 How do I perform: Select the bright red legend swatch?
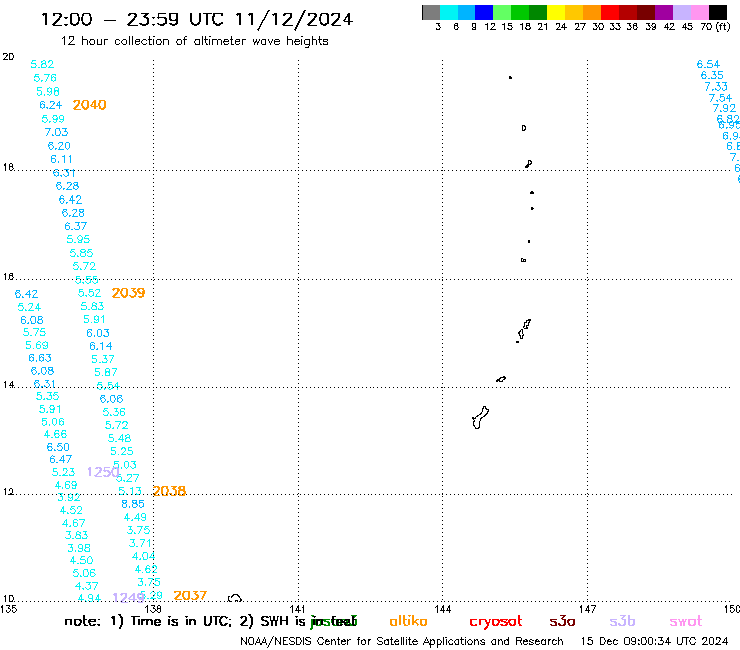[x=610, y=12]
